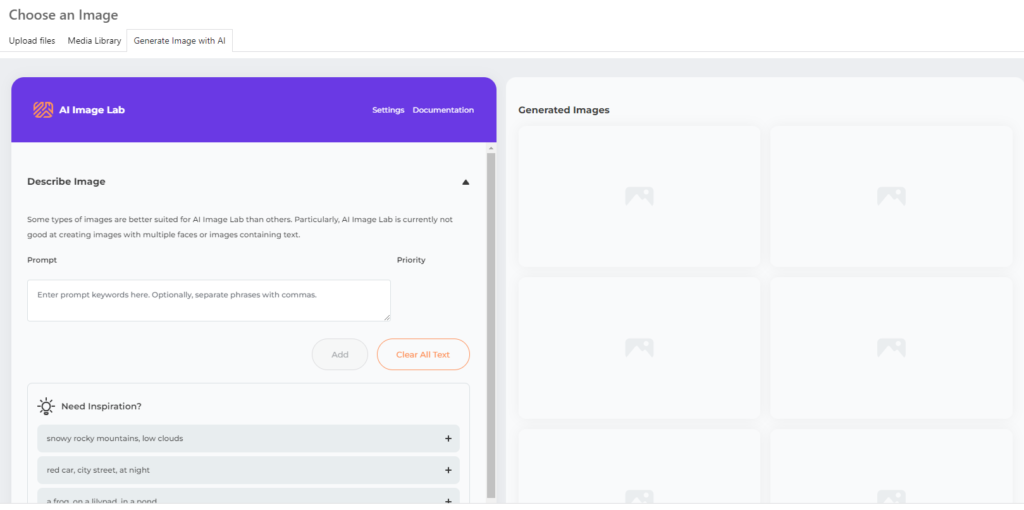
Task: Click the left image placeholder in the second row
Action: (x=639, y=347)
